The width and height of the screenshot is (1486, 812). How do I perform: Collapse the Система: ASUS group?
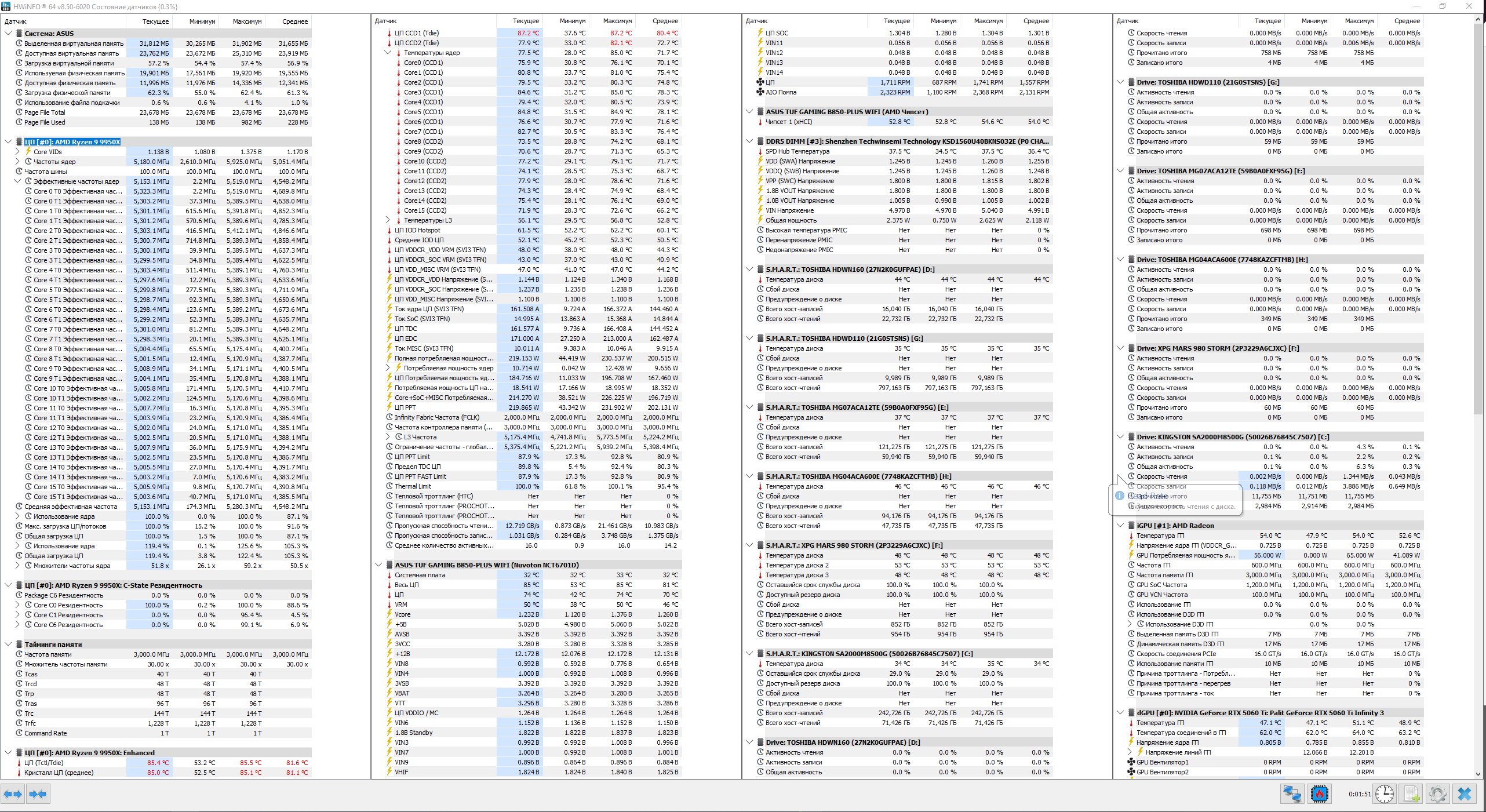[8, 34]
